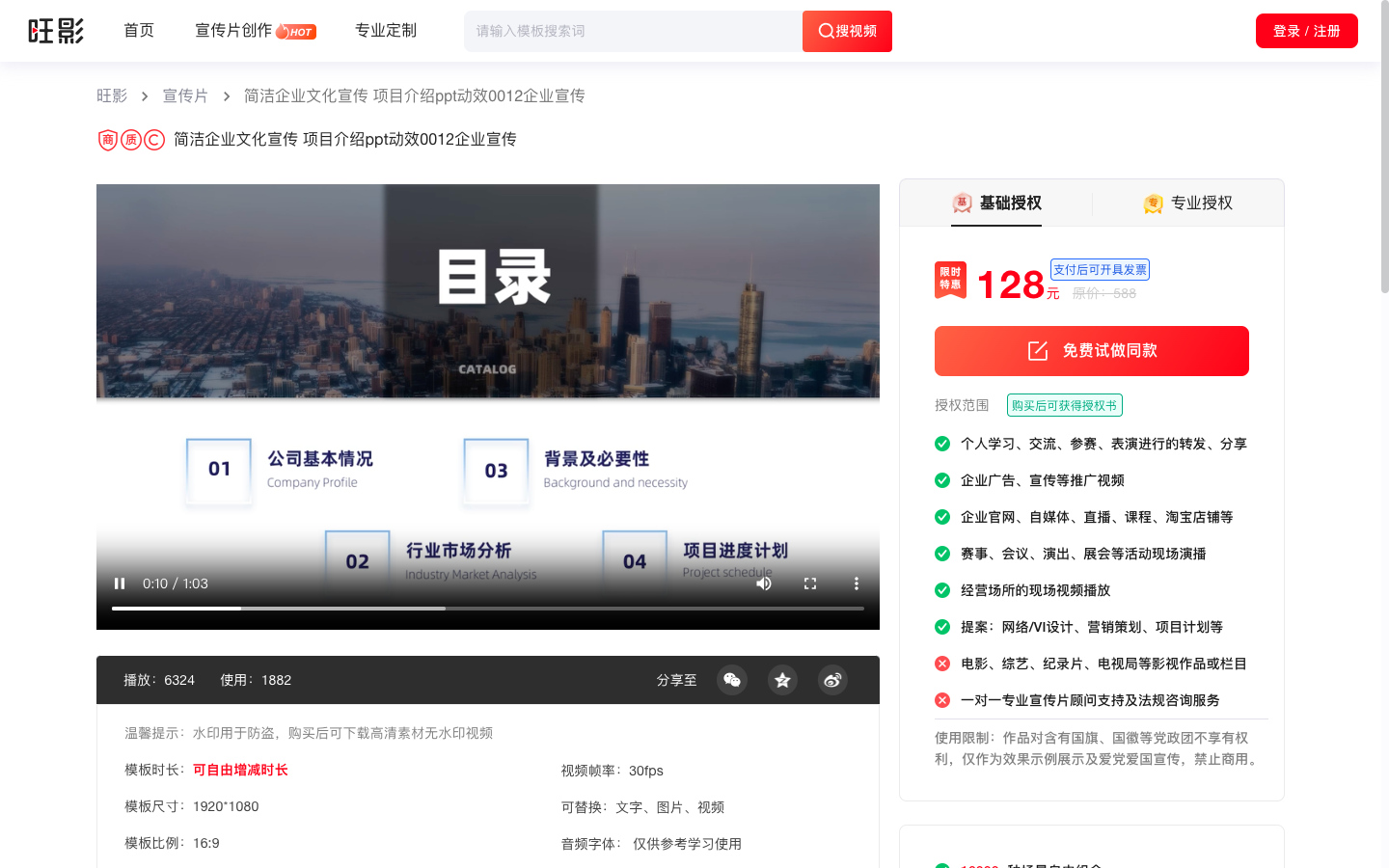This screenshot has height=868, width=1389.
Task: Open video more options menu
Action: point(856,583)
